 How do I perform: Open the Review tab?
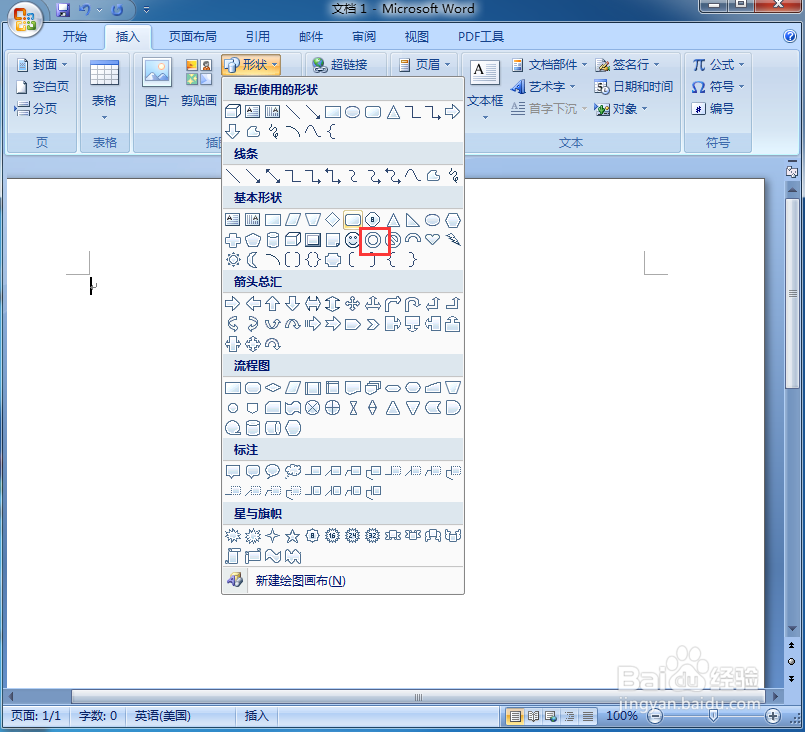point(364,36)
